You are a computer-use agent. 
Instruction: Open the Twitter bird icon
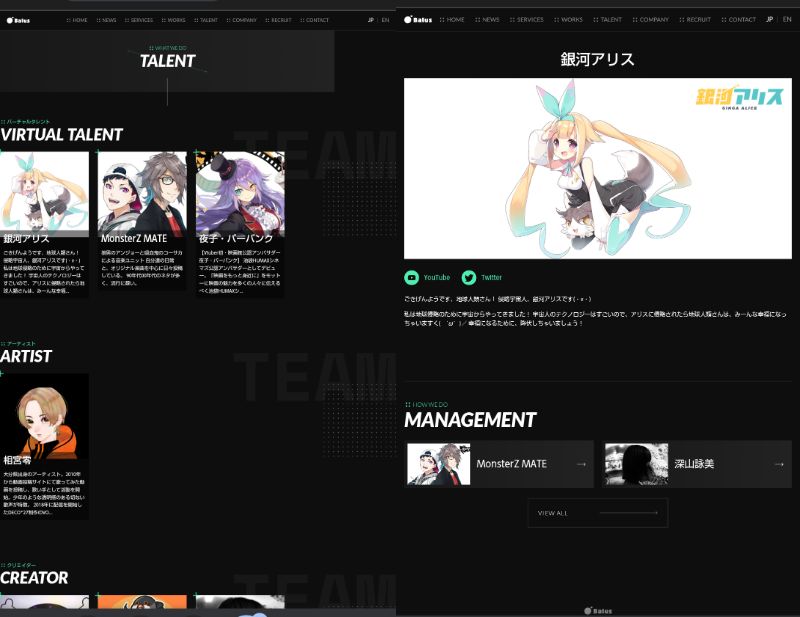tap(469, 277)
